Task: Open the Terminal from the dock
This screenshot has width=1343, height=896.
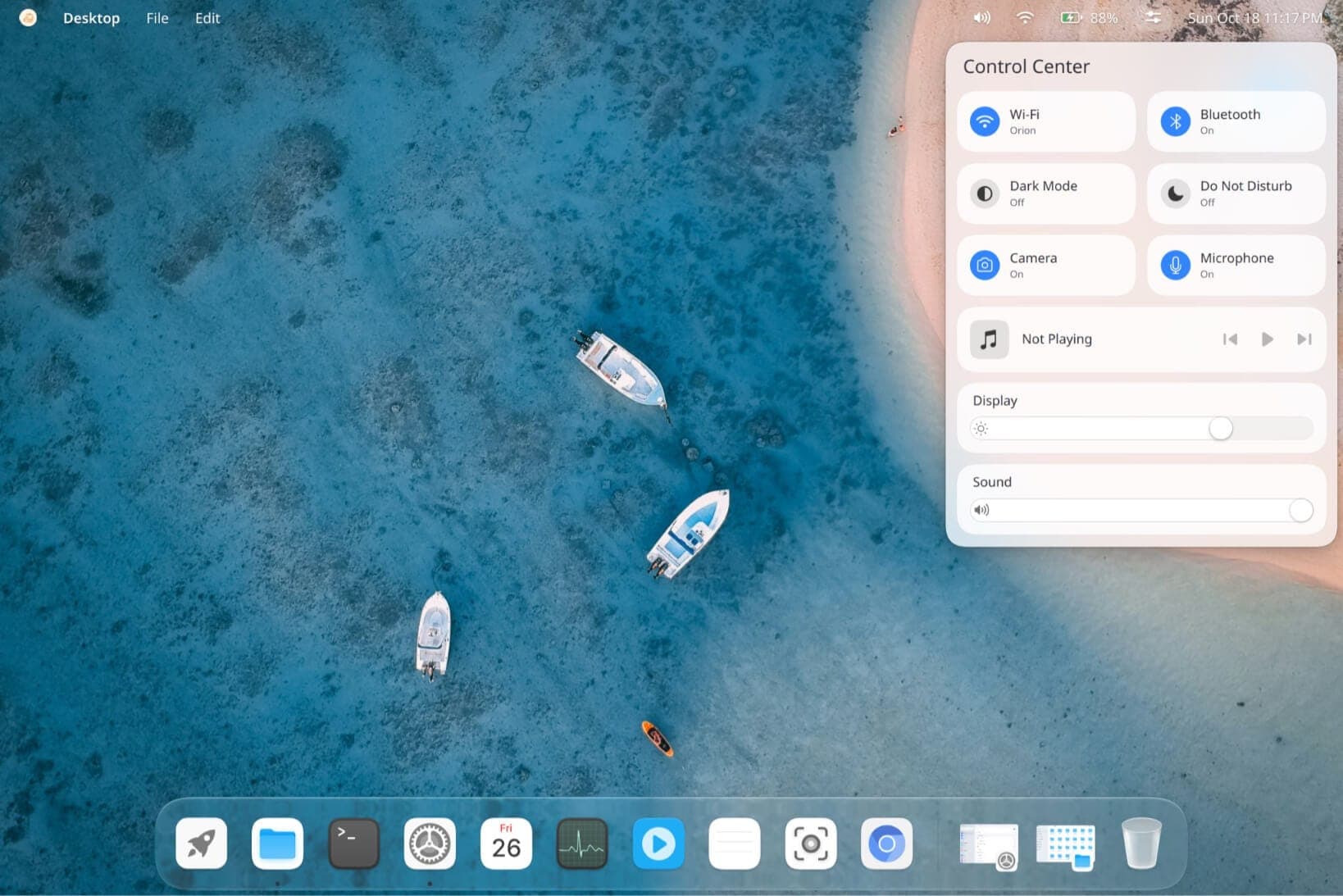Action: tap(353, 844)
